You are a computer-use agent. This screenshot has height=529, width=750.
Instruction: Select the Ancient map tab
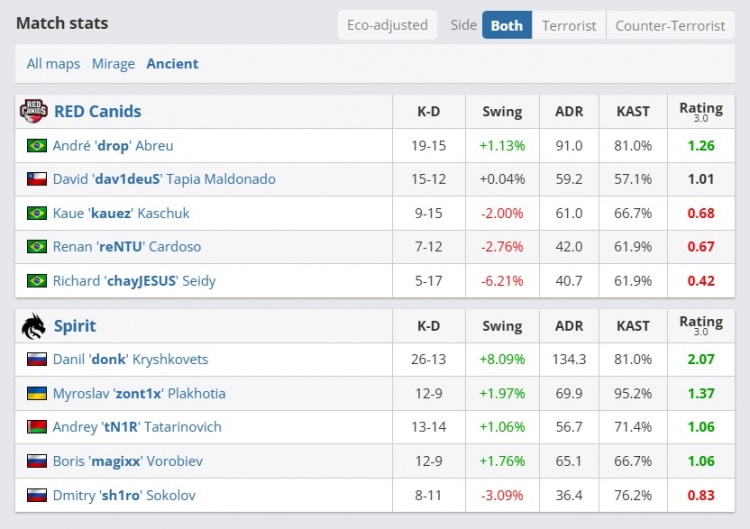coord(172,64)
